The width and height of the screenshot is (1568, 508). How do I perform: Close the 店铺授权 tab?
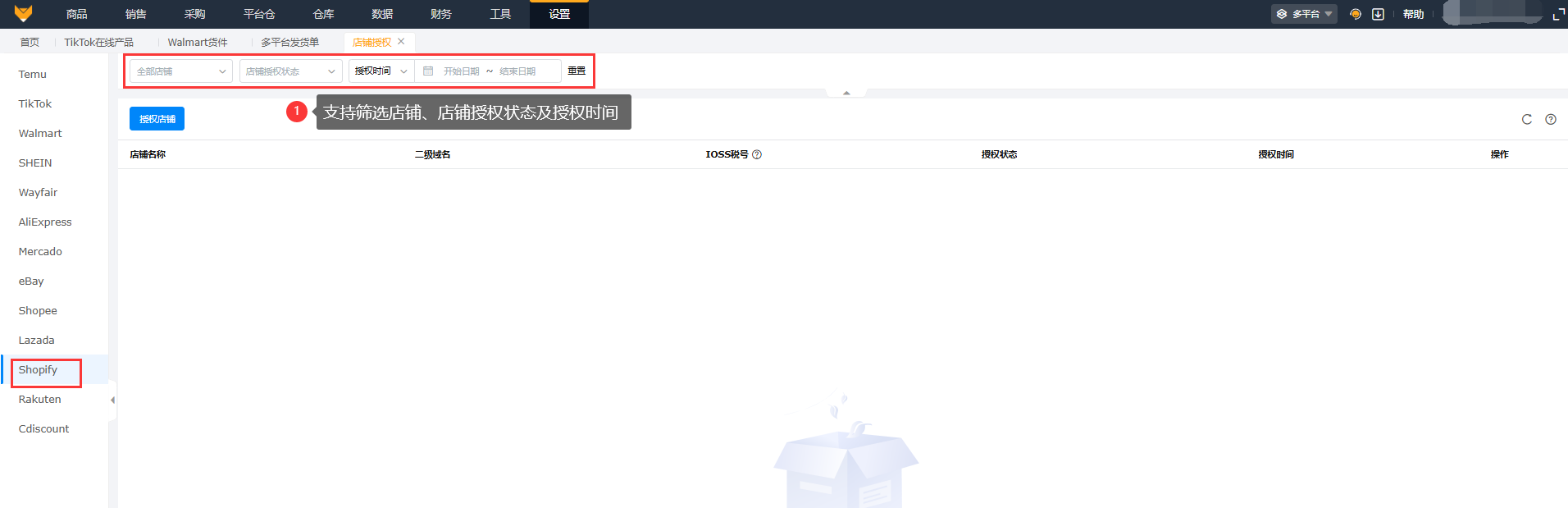point(401,41)
